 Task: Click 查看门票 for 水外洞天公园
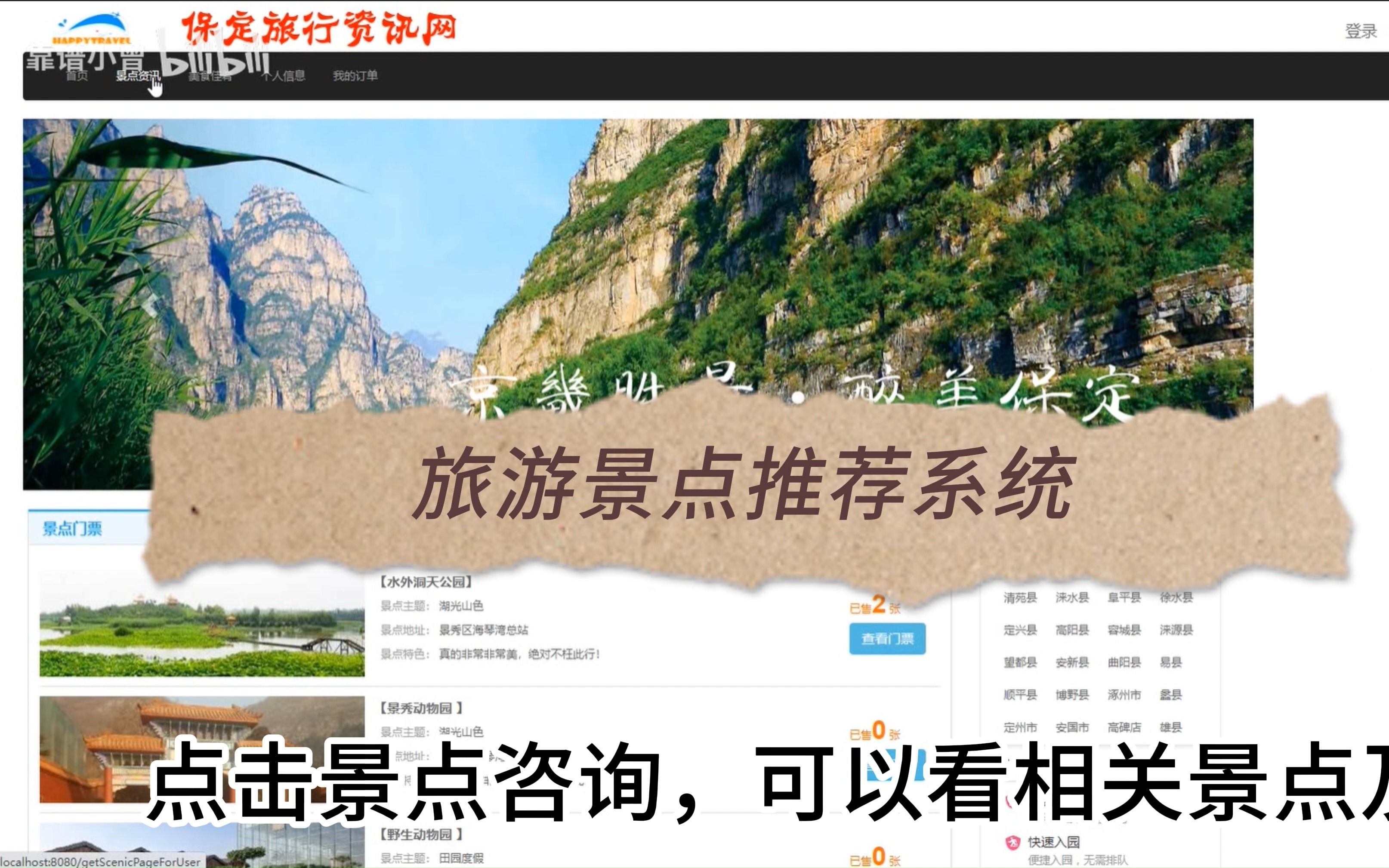point(887,638)
